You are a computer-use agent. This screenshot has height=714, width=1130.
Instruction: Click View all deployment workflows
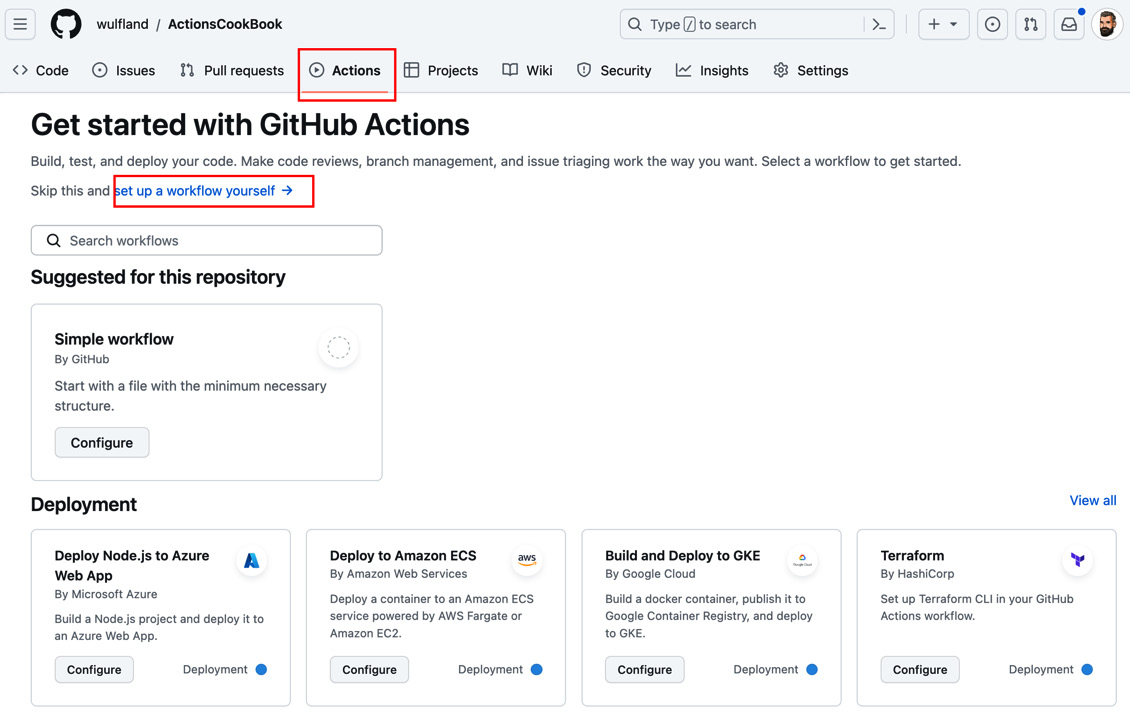click(1093, 501)
